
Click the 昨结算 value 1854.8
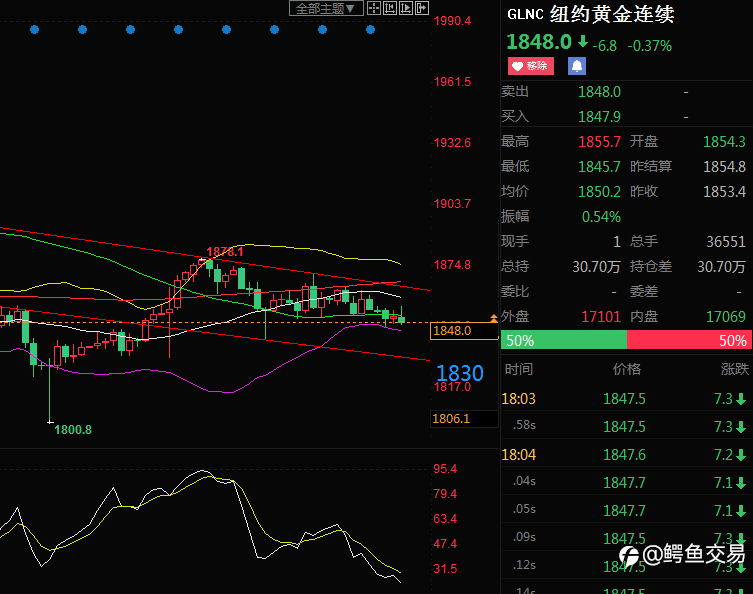pos(724,167)
